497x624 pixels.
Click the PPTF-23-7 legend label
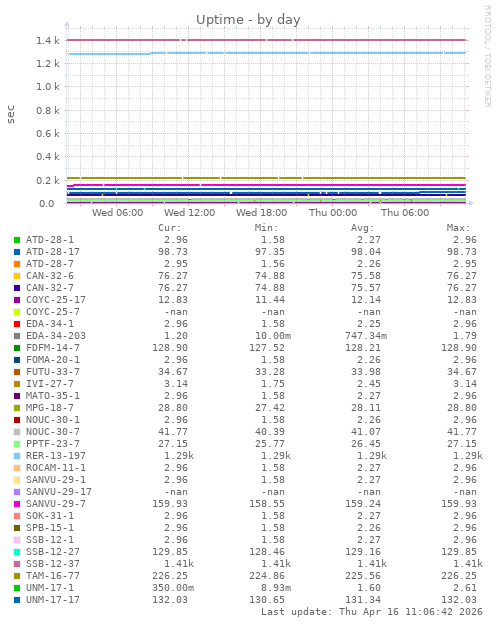pyautogui.click(x=53, y=444)
